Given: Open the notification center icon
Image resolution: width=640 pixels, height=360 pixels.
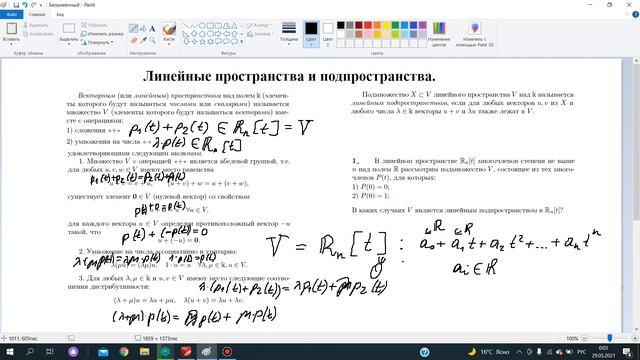Looking at the screenshot, I should [x=627, y=351].
